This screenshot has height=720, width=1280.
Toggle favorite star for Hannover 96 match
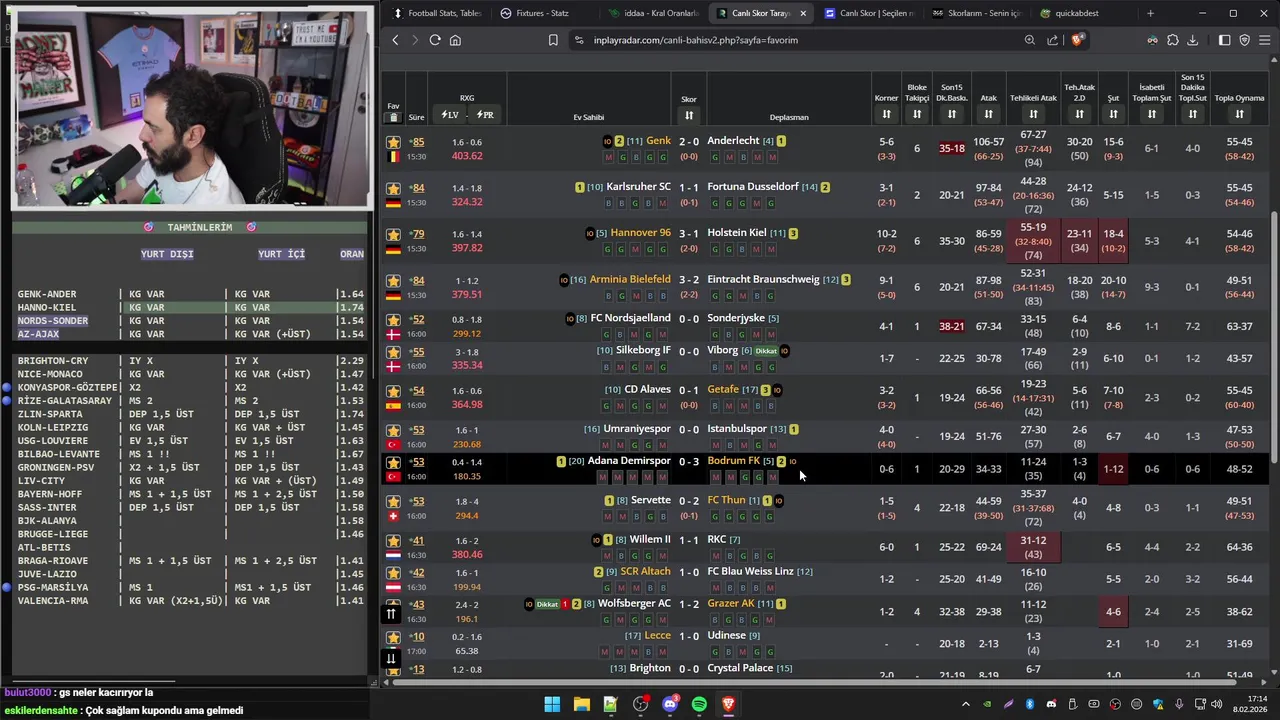pyautogui.click(x=393, y=234)
